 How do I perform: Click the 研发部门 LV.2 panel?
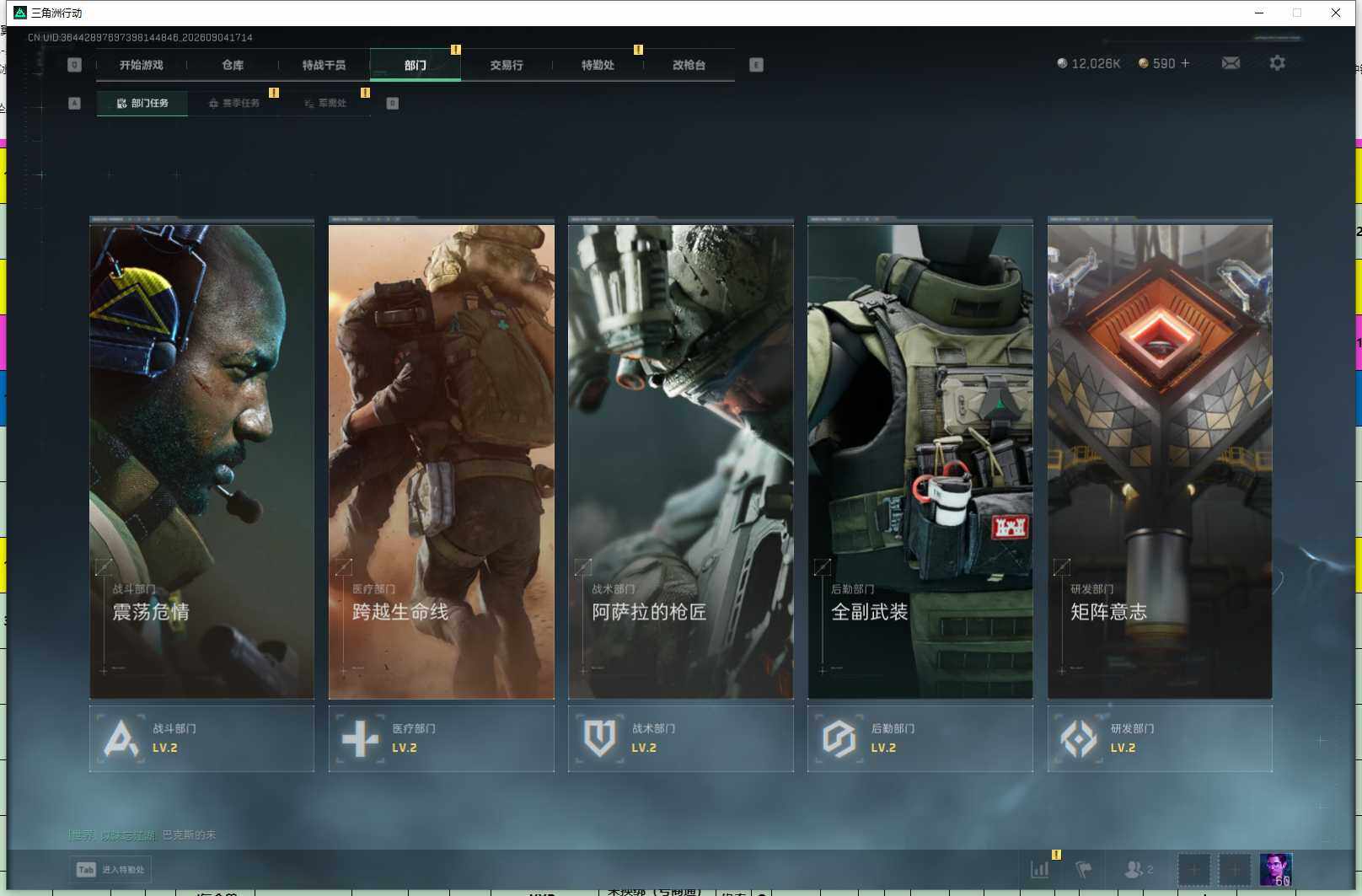(1160, 738)
